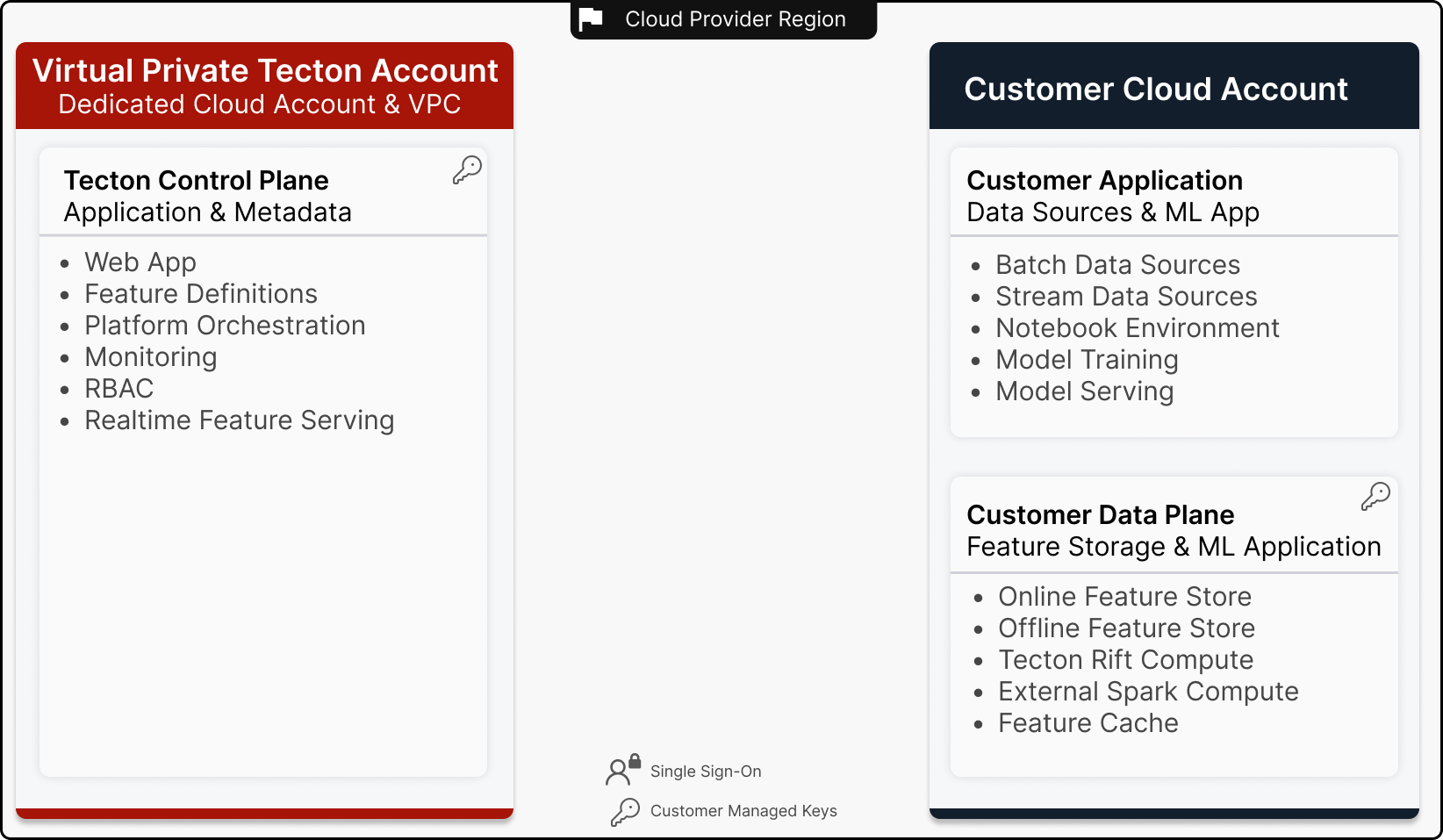Image resolution: width=1443 pixels, height=840 pixels.
Task: Select Notebook Environment item
Action: 1138,328
